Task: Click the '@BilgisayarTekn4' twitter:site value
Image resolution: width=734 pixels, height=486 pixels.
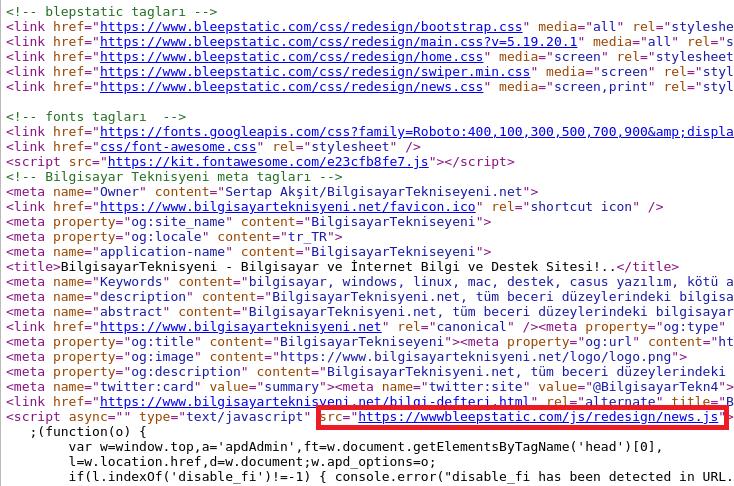Action: point(664,386)
